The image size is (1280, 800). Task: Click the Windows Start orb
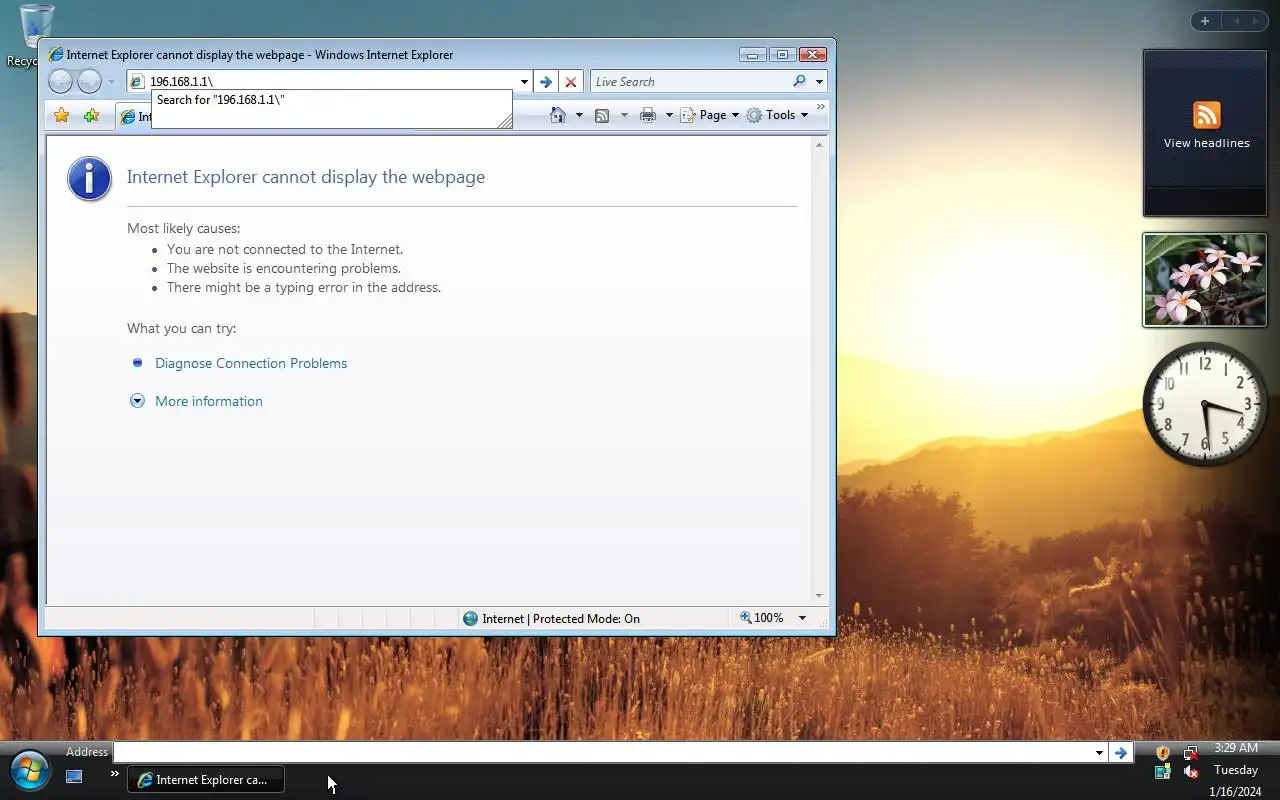pos(29,771)
